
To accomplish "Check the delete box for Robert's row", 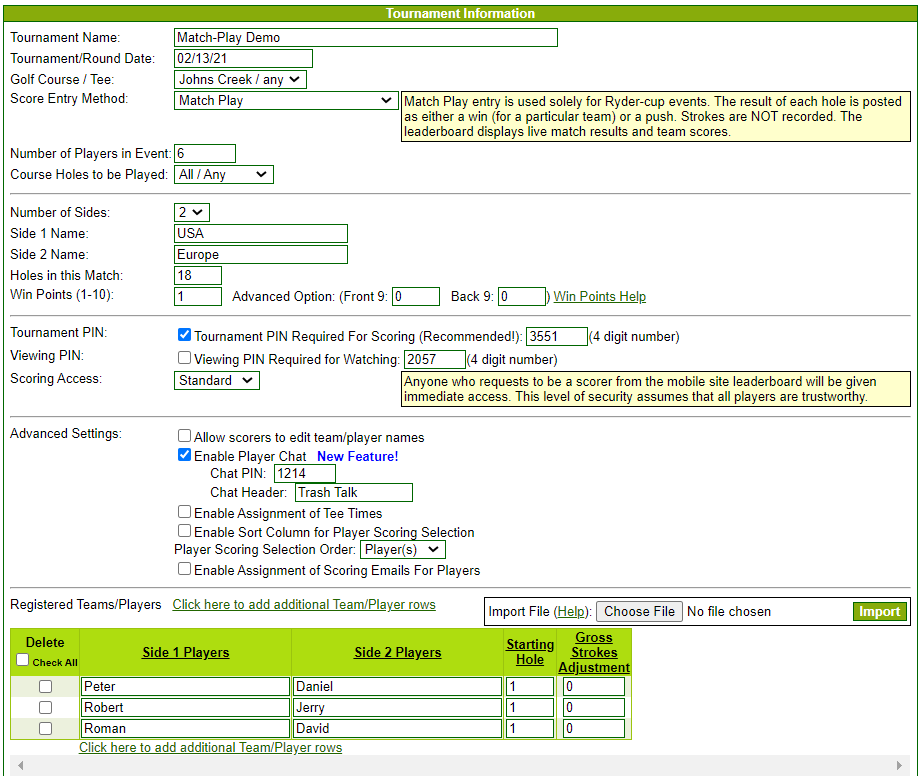I will tap(45, 708).
